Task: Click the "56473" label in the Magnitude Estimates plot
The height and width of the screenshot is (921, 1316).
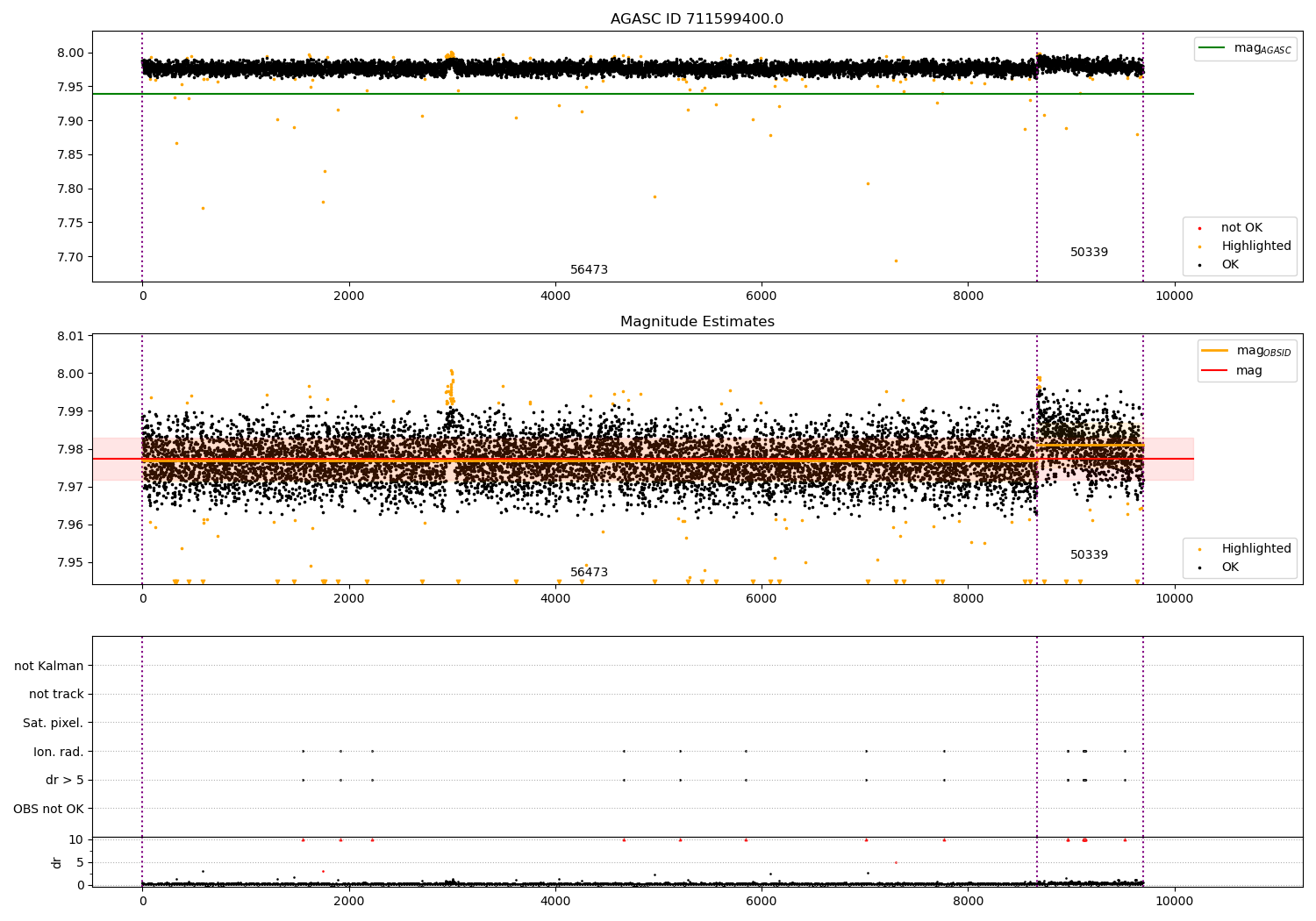Action: coord(589,573)
